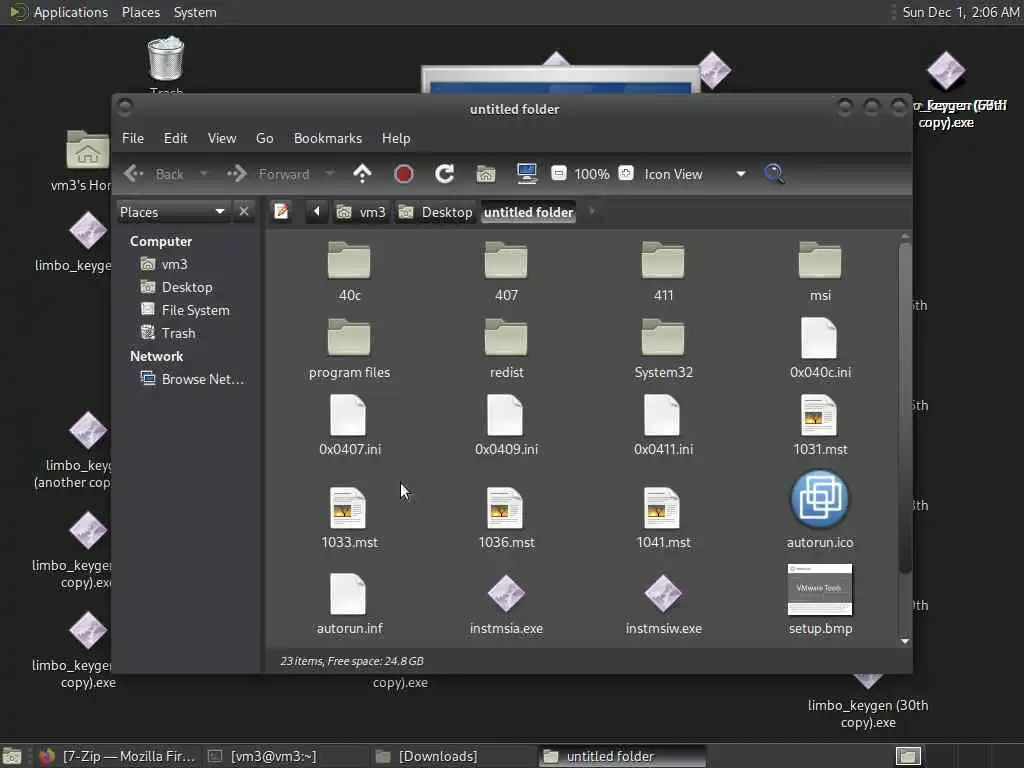Go to Desktop in the path bar
Viewport: 1024px width, 768px height.
436,212
